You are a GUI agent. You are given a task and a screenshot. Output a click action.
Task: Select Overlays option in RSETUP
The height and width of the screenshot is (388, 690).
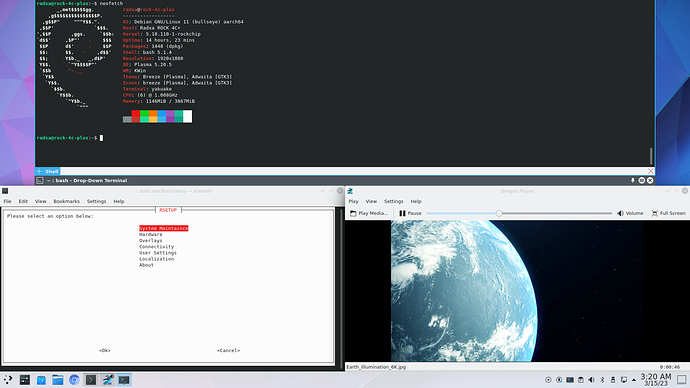150,241
